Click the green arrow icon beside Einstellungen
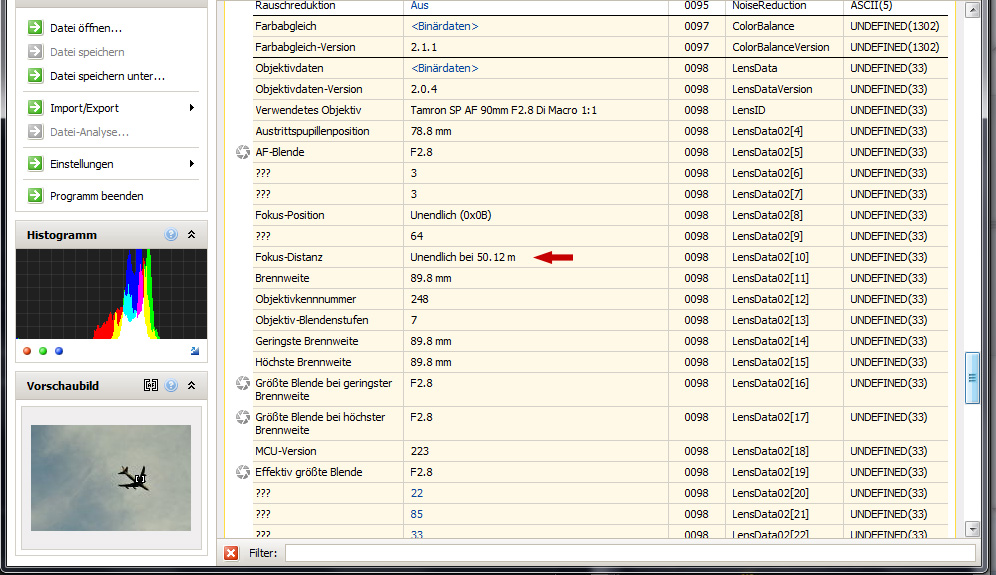 click(x=35, y=163)
